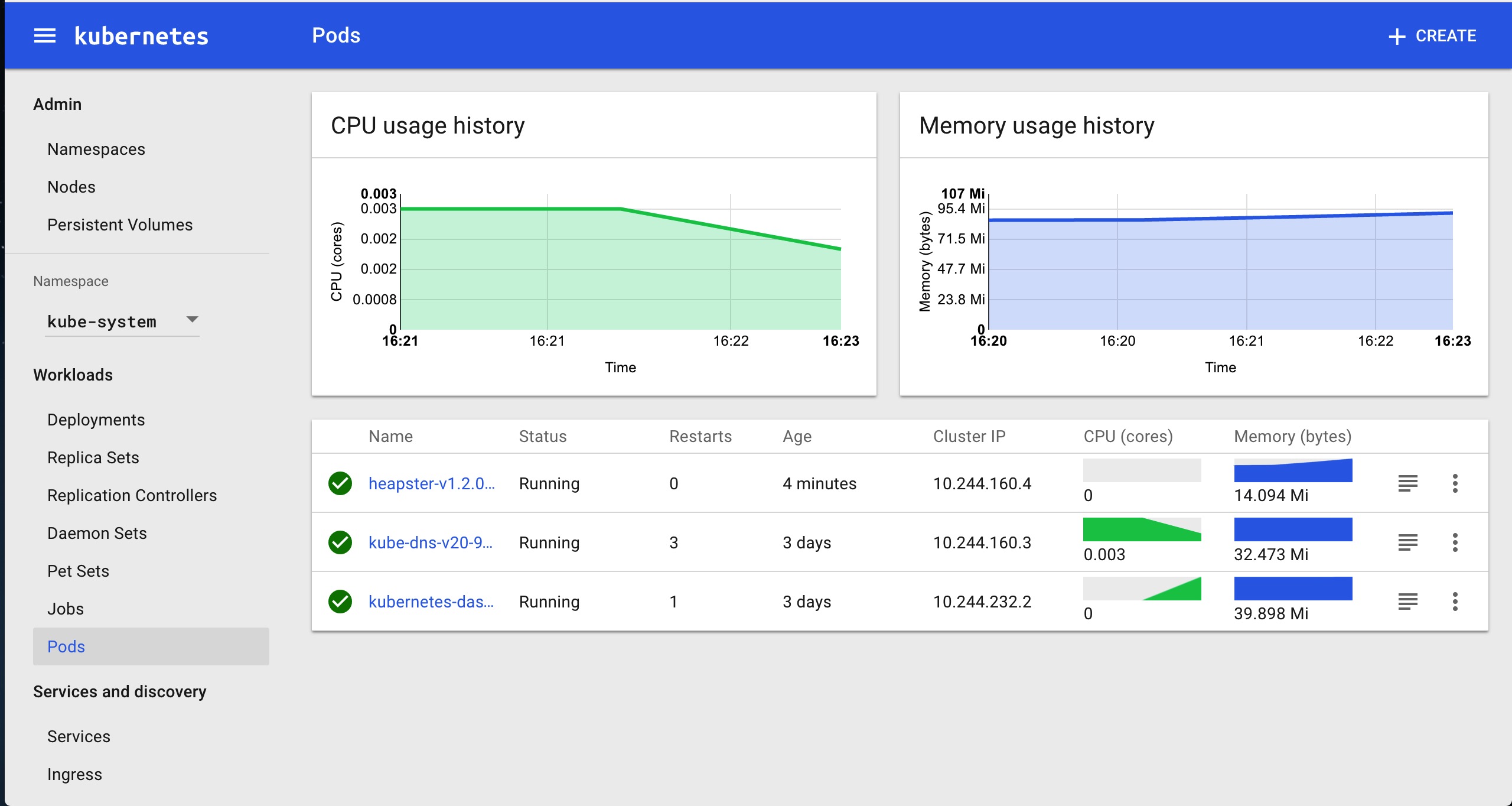Click the vertical dots menu for heapster pod
The image size is (1512, 806).
(1455, 483)
